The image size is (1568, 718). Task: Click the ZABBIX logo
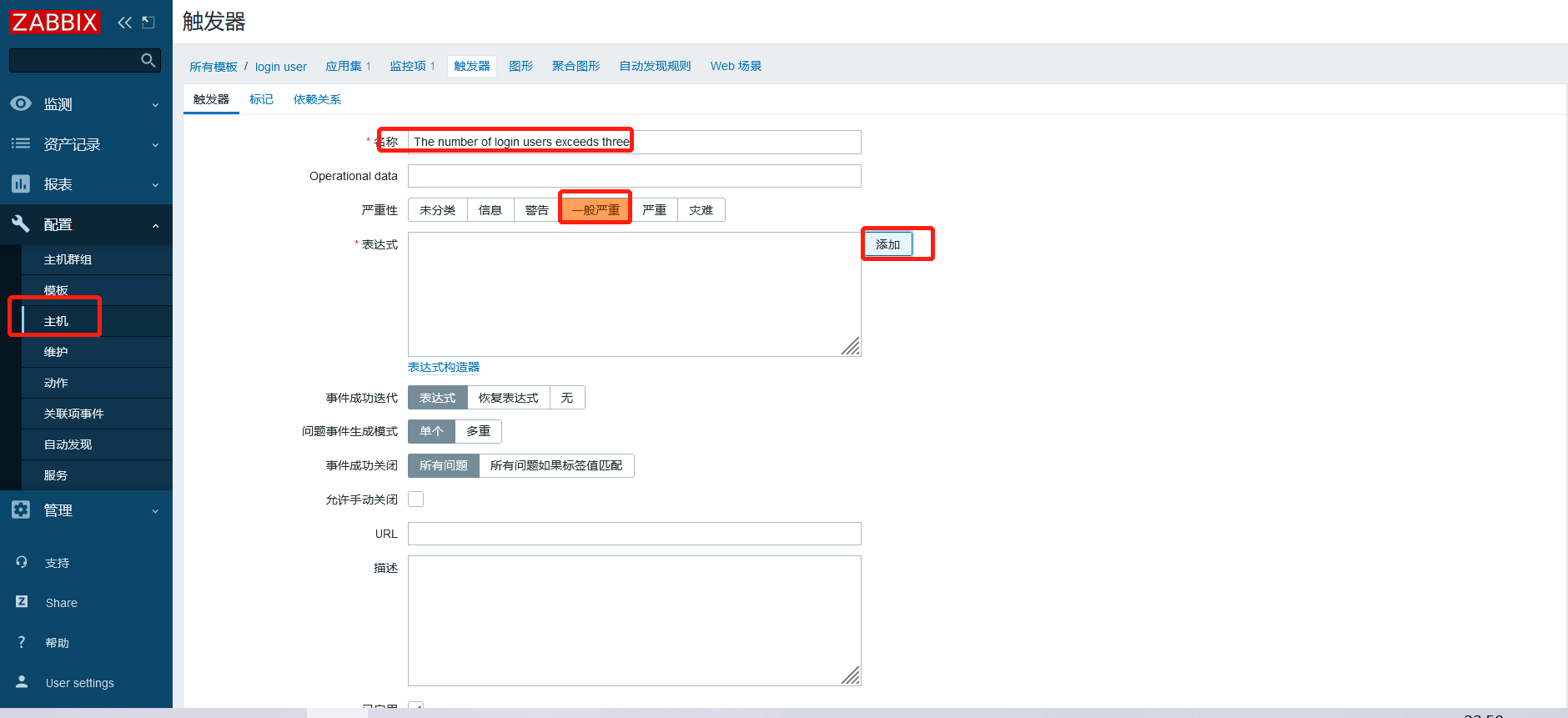[x=55, y=22]
